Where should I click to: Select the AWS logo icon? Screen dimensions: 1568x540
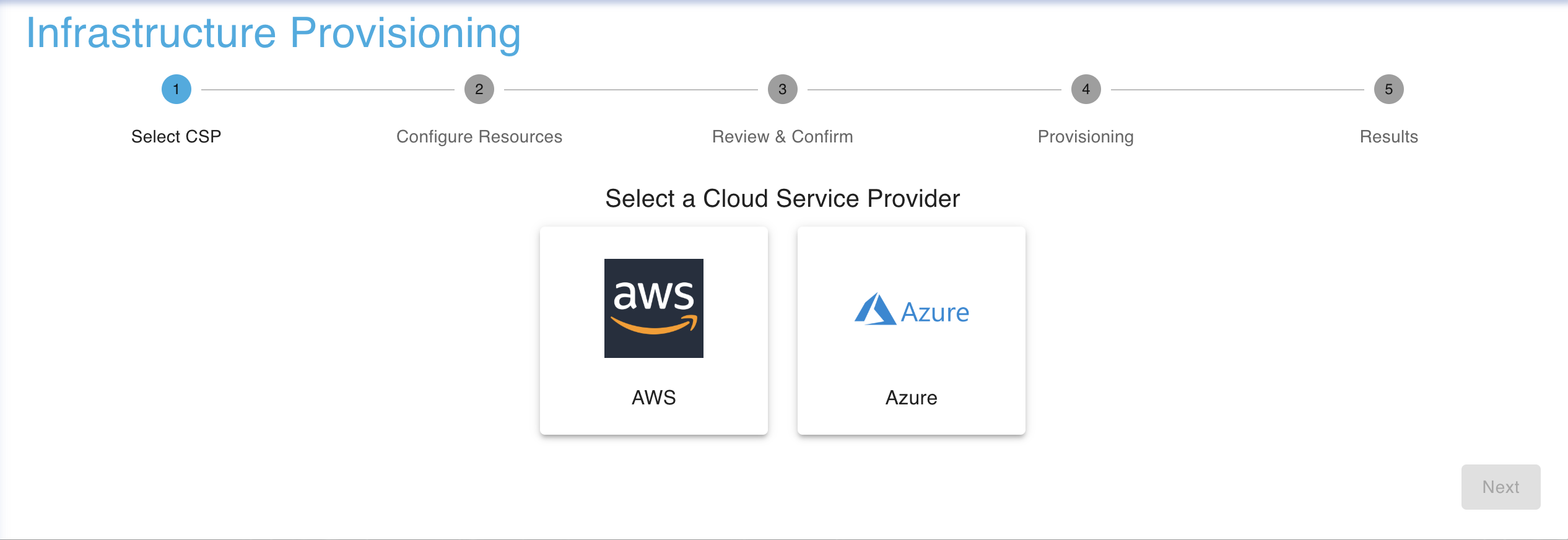pyautogui.click(x=653, y=309)
